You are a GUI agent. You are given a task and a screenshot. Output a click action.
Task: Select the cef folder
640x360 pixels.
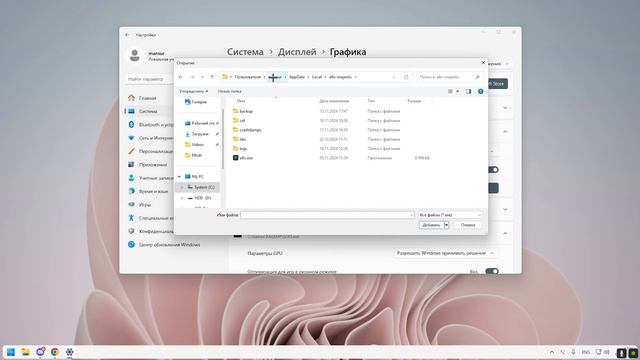click(239, 120)
